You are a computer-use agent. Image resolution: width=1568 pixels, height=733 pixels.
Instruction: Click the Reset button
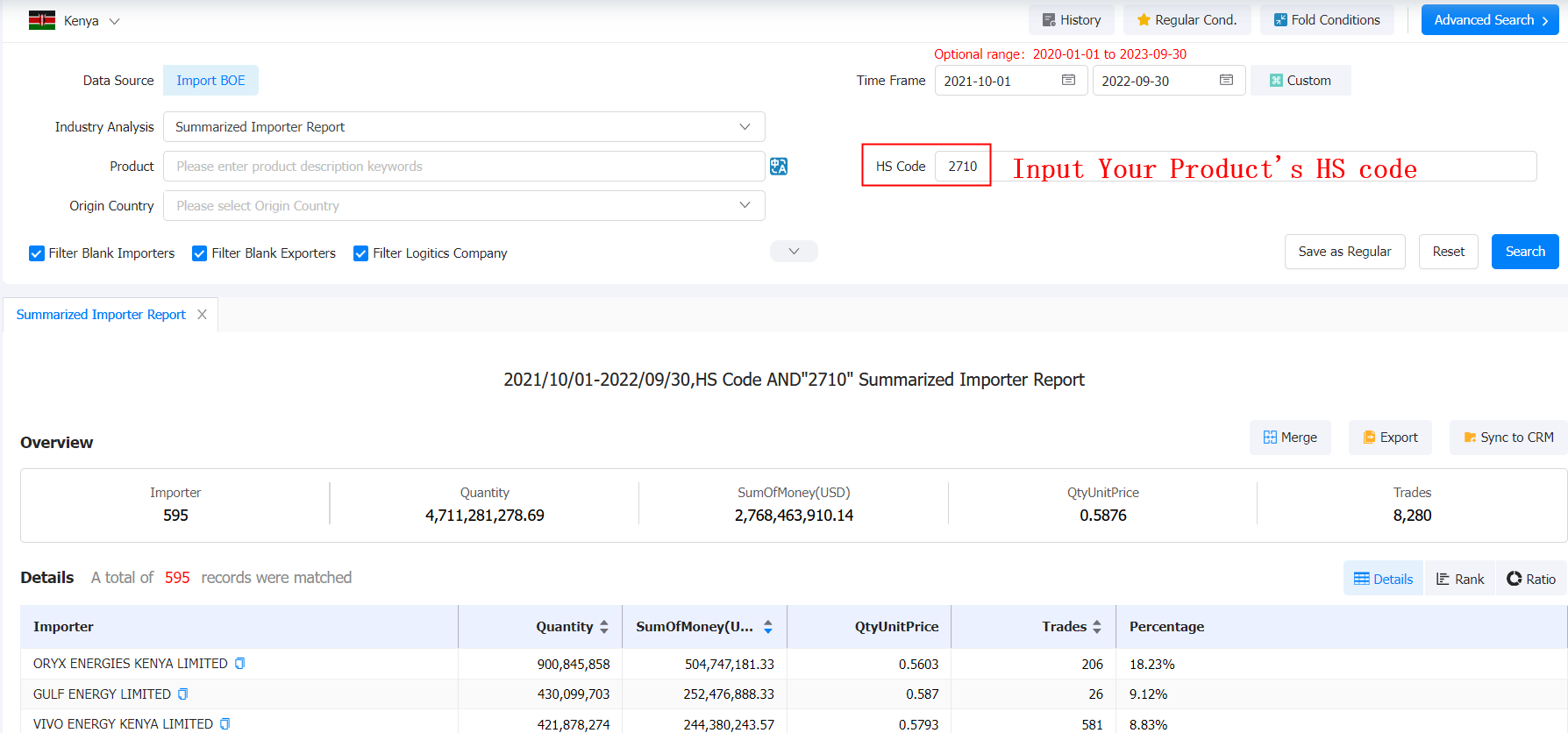pos(1449,252)
